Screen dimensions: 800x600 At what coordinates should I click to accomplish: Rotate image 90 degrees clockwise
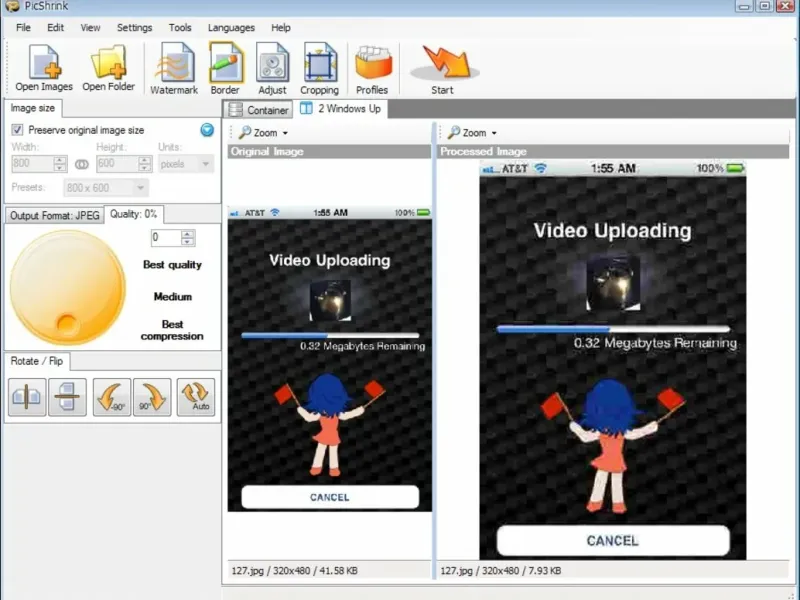click(152, 396)
